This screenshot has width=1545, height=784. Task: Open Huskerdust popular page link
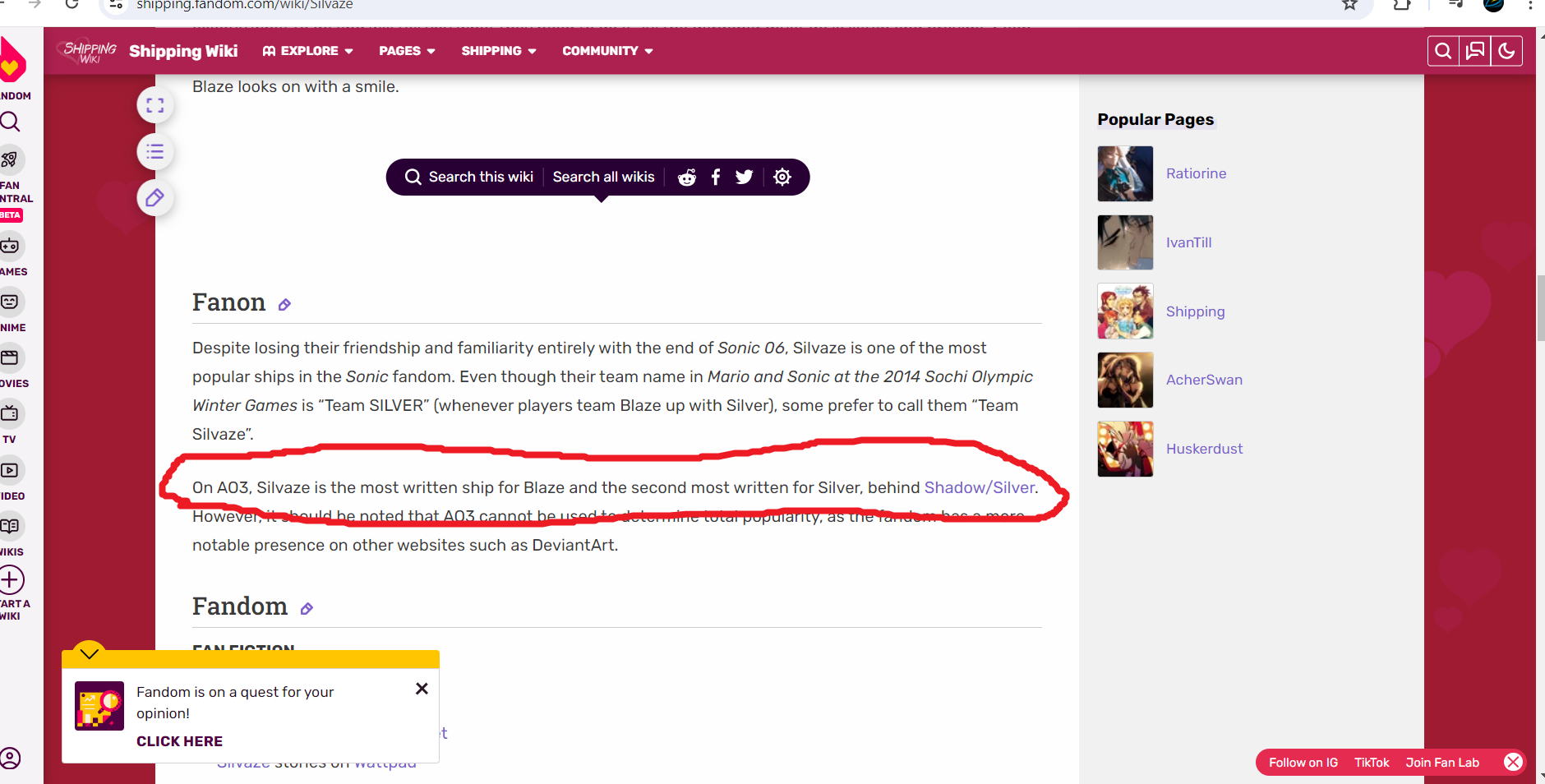1204,449
